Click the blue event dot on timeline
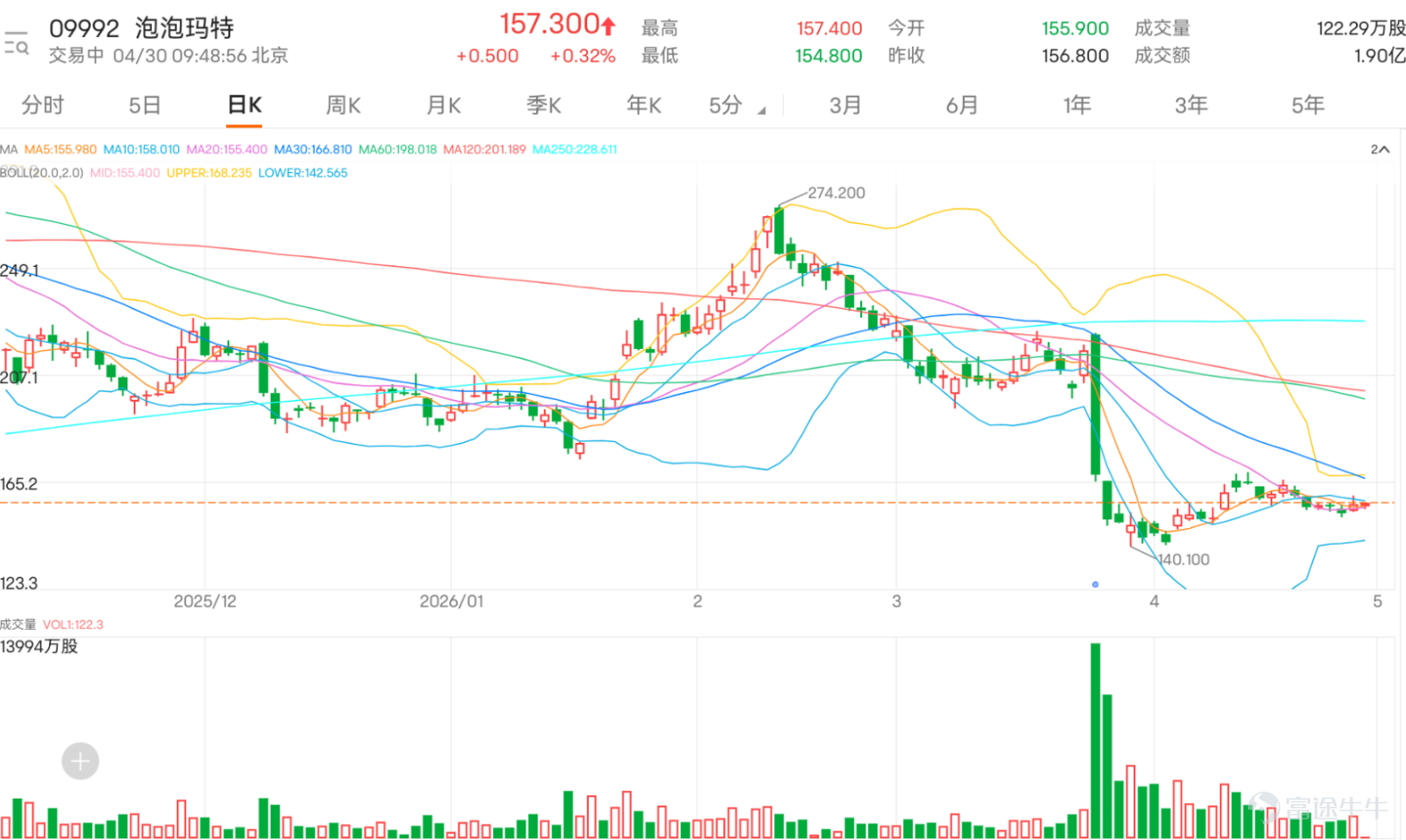Image resolution: width=1406 pixels, height=840 pixels. pos(1095,584)
